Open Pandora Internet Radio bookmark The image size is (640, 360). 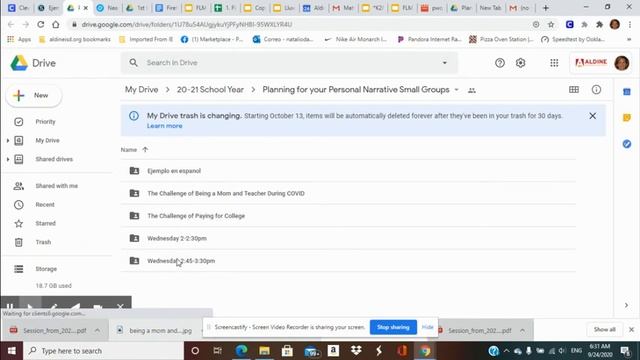coord(429,39)
